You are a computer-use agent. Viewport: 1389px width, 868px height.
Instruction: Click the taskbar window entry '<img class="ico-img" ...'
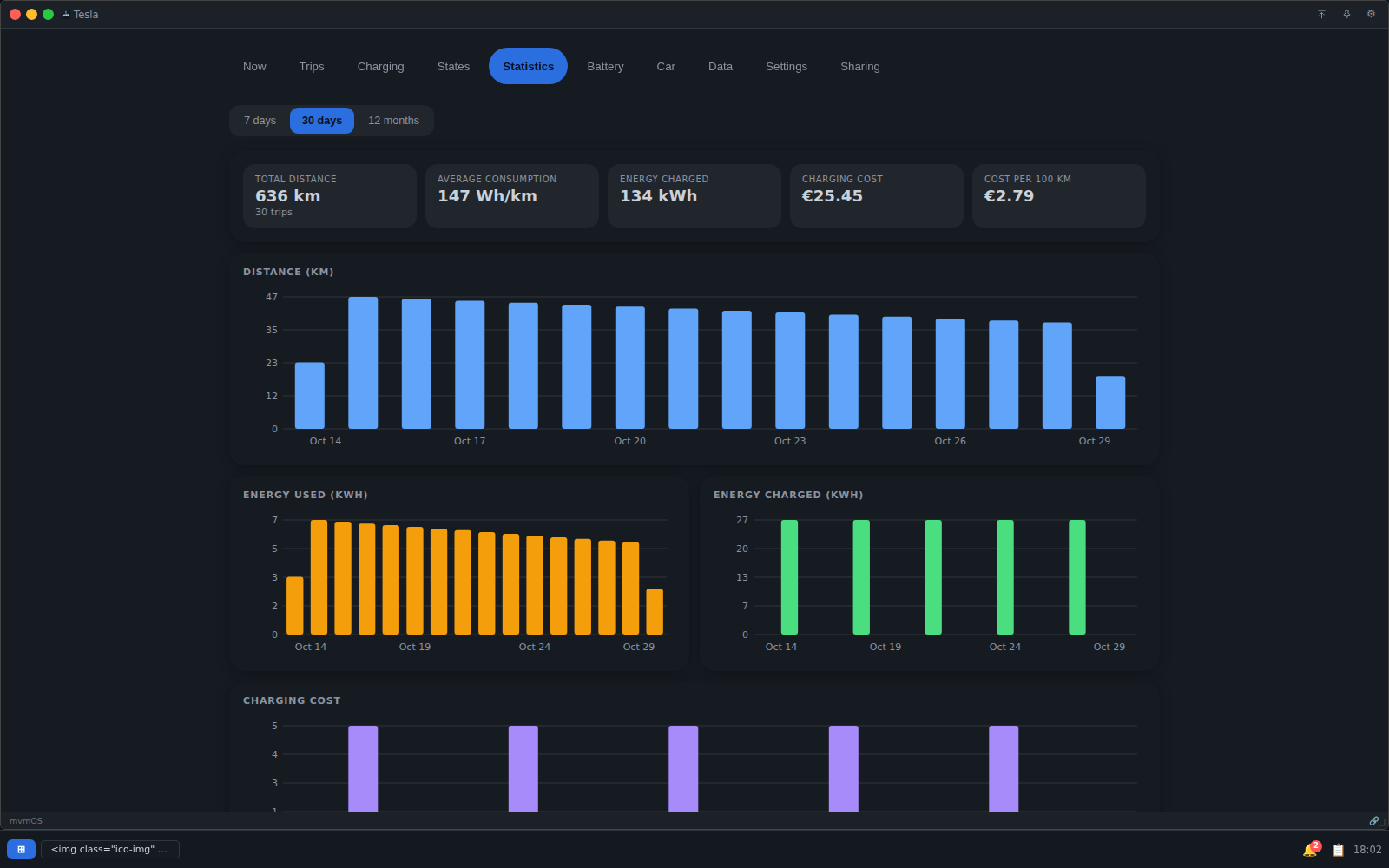pyautogui.click(x=110, y=849)
